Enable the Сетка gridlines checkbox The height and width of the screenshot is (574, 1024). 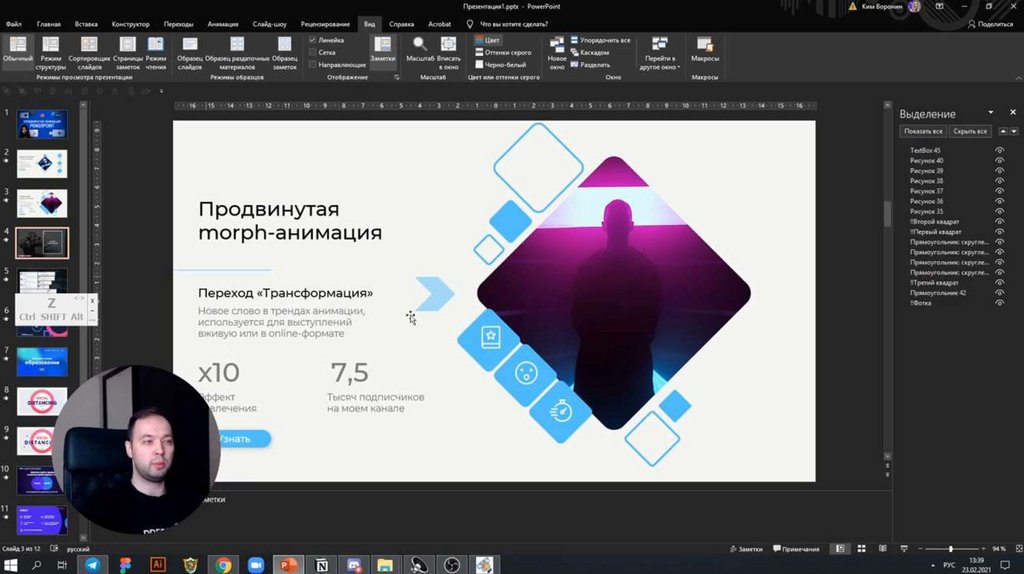coord(313,52)
